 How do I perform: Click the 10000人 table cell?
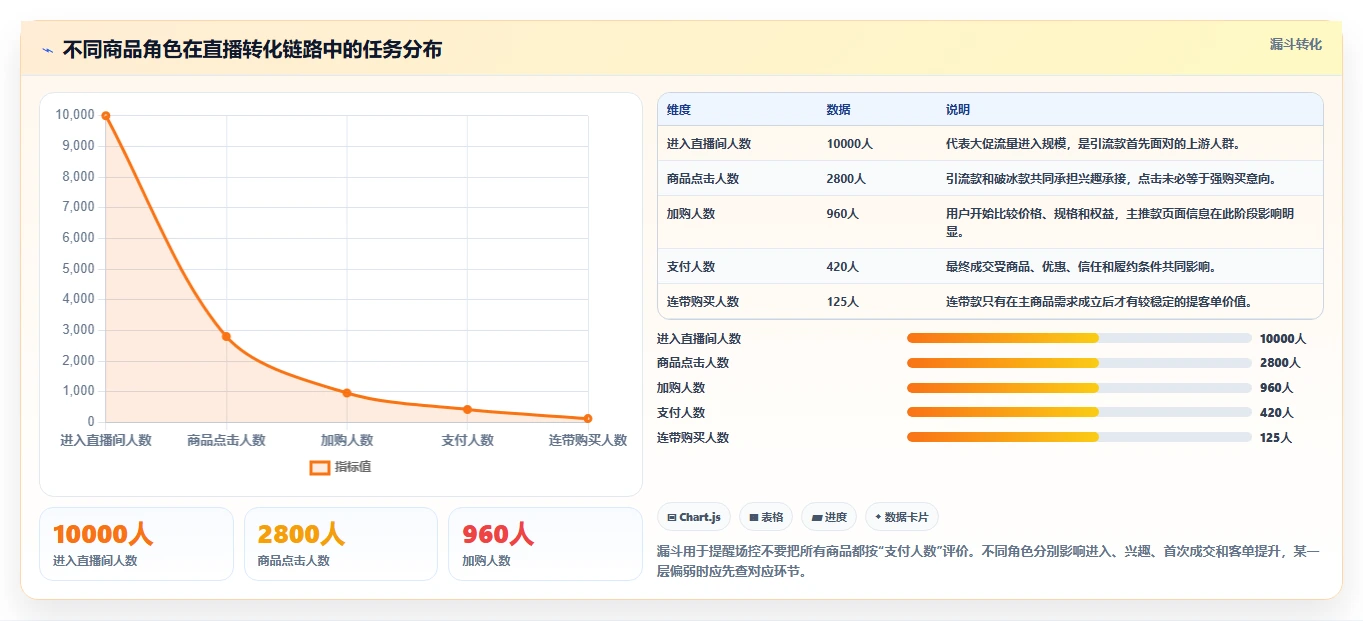(850, 144)
